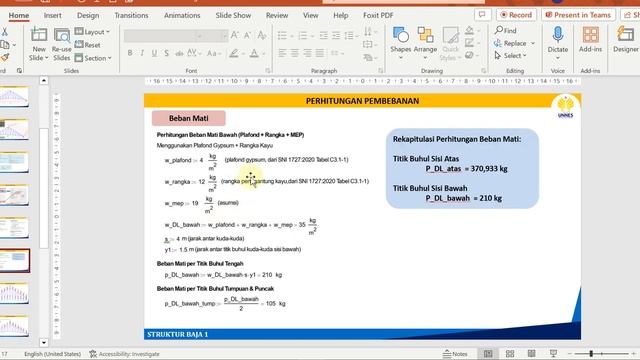The width and height of the screenshot is (640, 360).
Task: Switch to the Transitions tab
Action: [131, 16]
